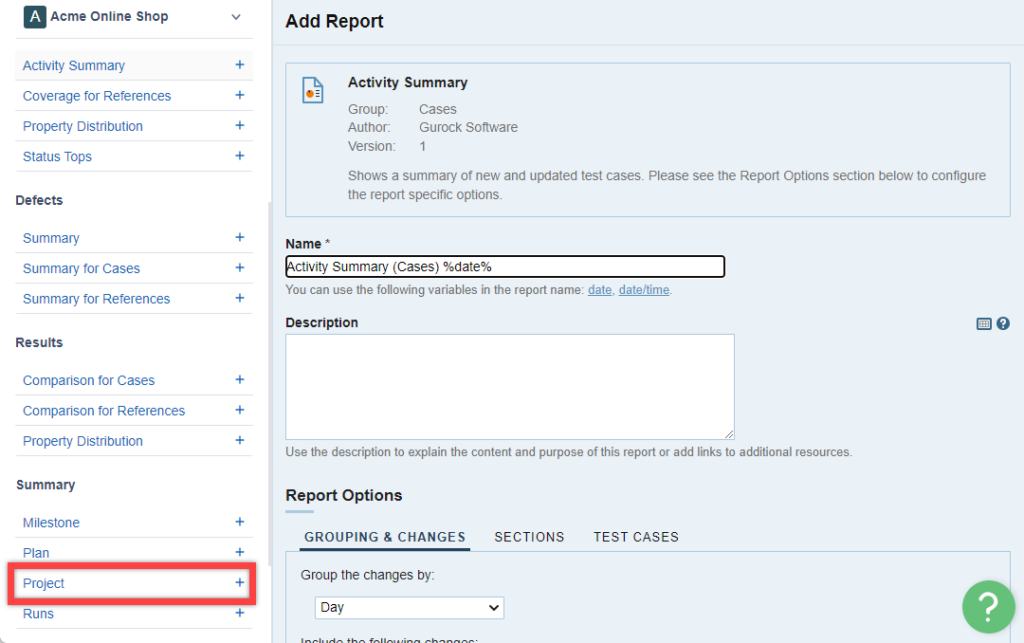The width and height of the screenshot is (1024, 643).
Task: Open the Group the changes by Day dropdown
Action: click(409, 608)
